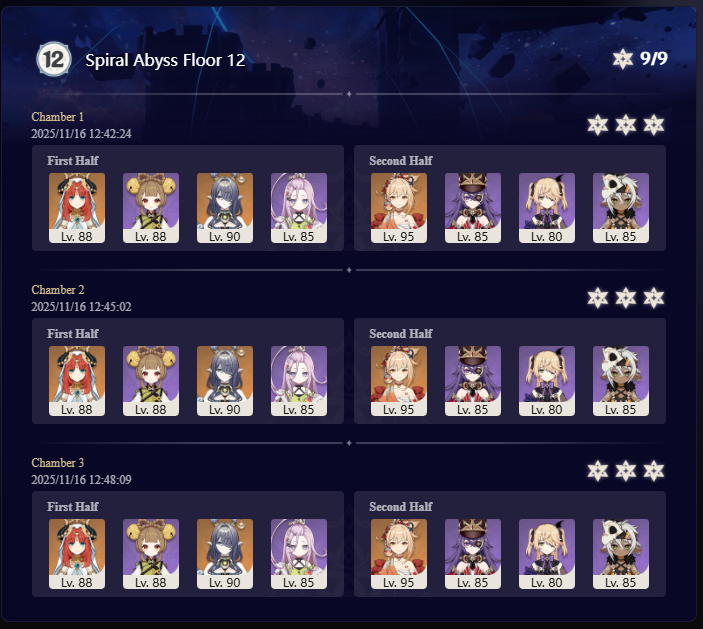Image resolution: width=703 pixels, height=629 pixels.
Task: Click First Half label in Chamber 1
Action: [73, 161]
